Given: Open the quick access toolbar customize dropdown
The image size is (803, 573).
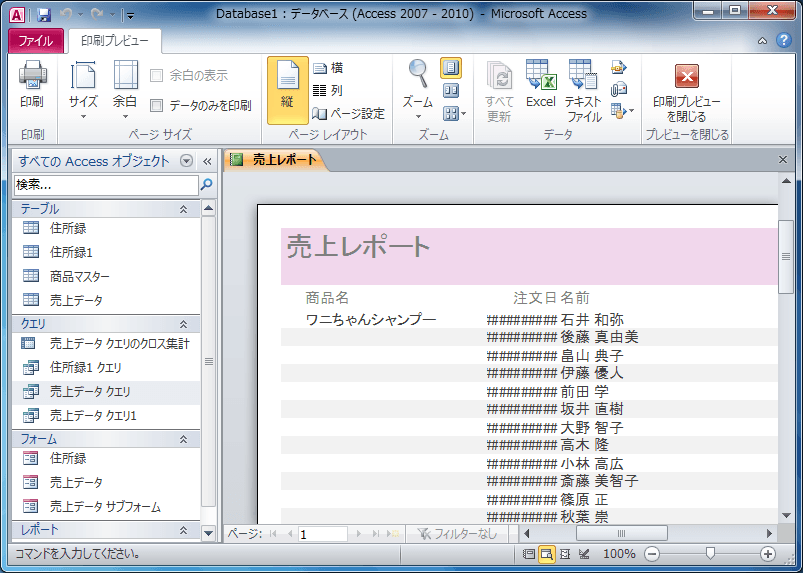Looking at the screenshot, I should 130,16.
